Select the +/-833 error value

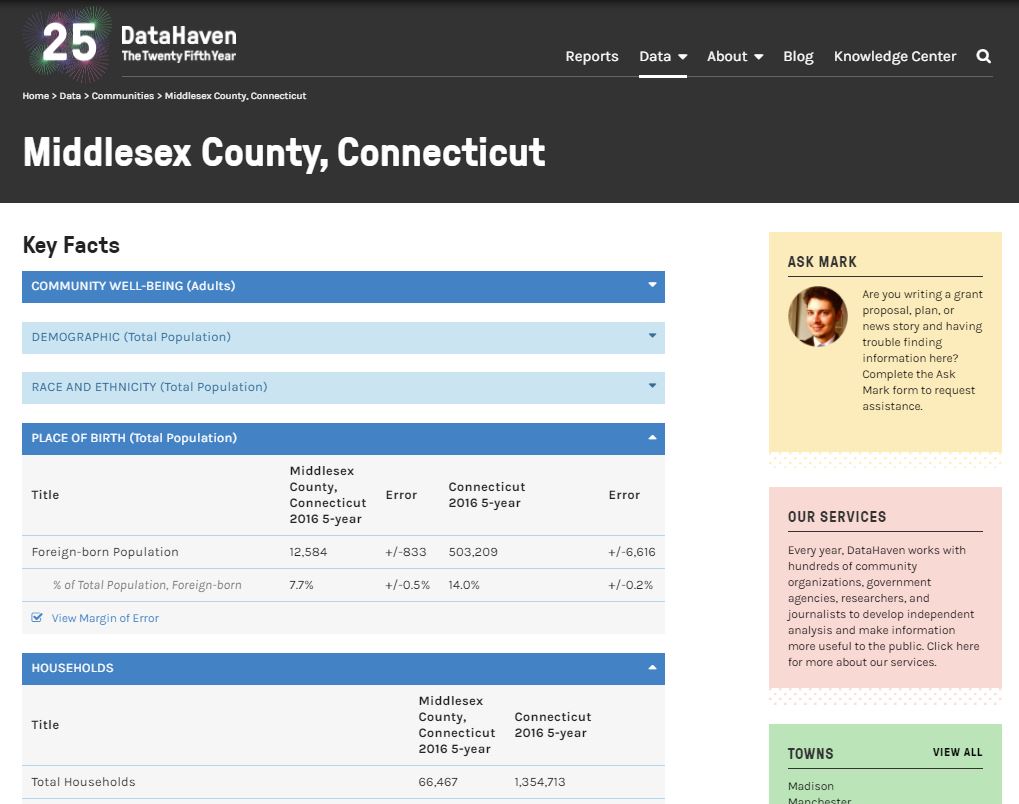pyautogui.click(x=406, y=552)
